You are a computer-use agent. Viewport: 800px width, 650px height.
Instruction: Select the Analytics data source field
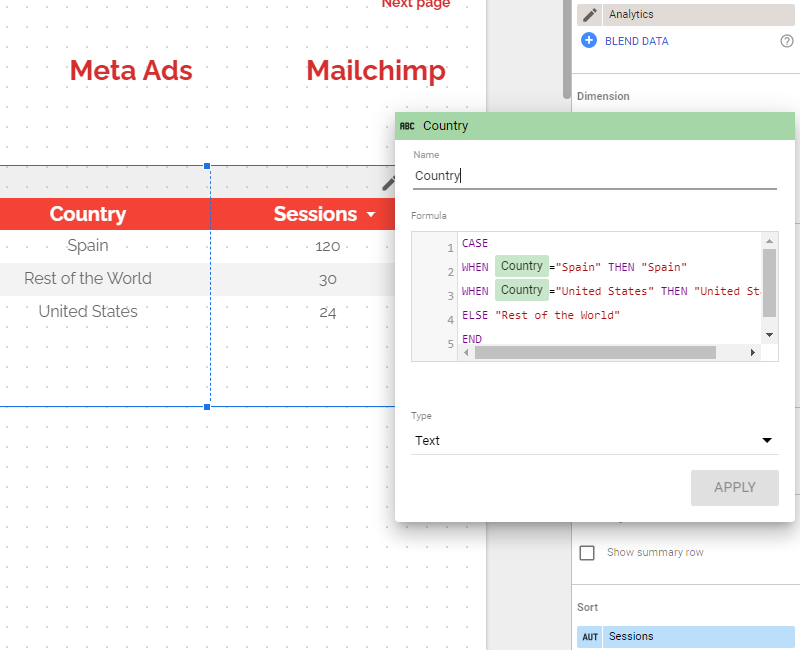698,15
